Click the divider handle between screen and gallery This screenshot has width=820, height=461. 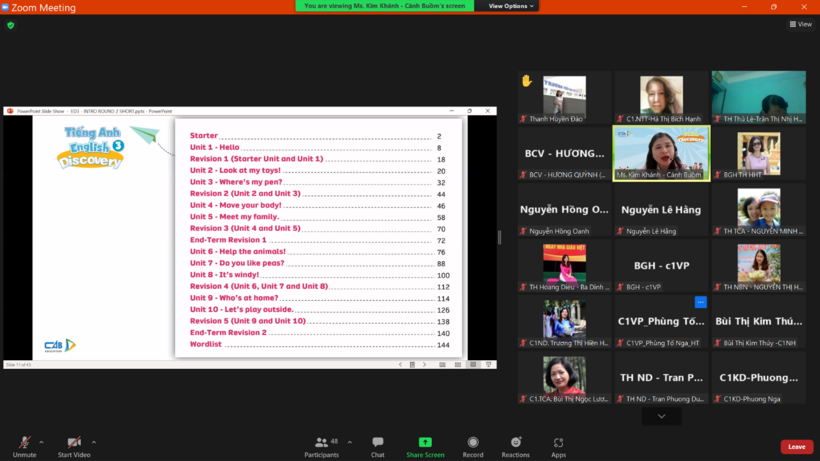[x=500, y=238]
